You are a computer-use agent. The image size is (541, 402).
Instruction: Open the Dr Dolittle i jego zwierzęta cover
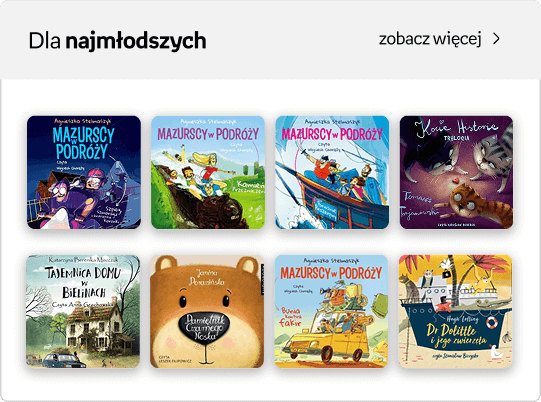(455, 311)
